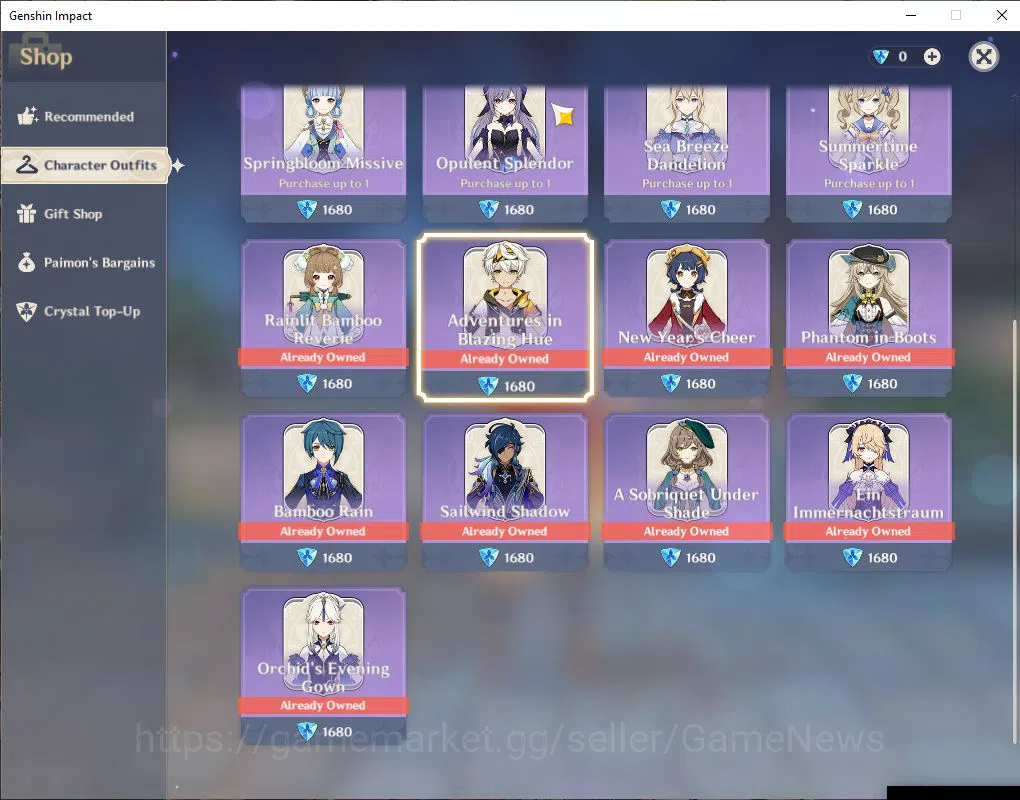1020x800 pixels.
Task: Click the Paimon's Bargains pouch icon
Action: pyautogui.click(x=27, y=262)
